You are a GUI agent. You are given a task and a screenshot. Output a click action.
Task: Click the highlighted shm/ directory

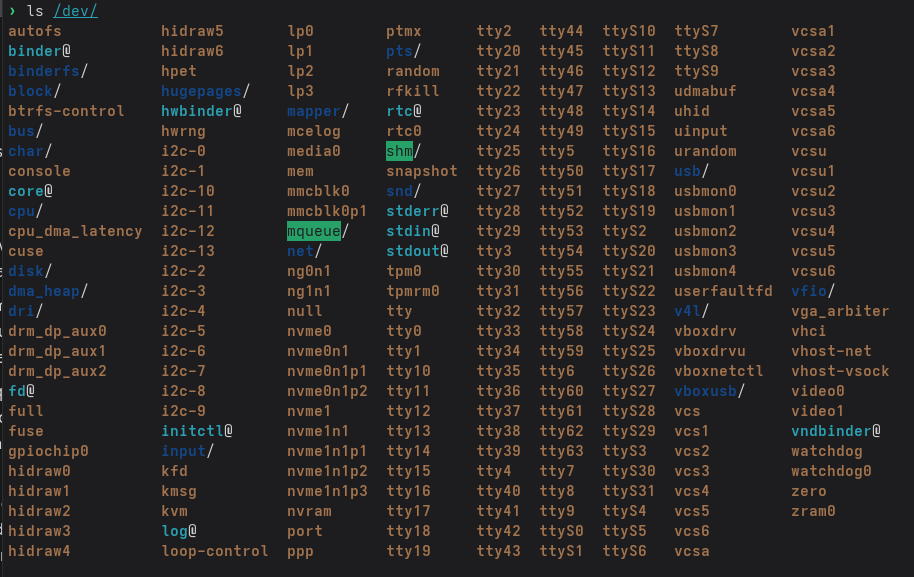tap(404, 151)
